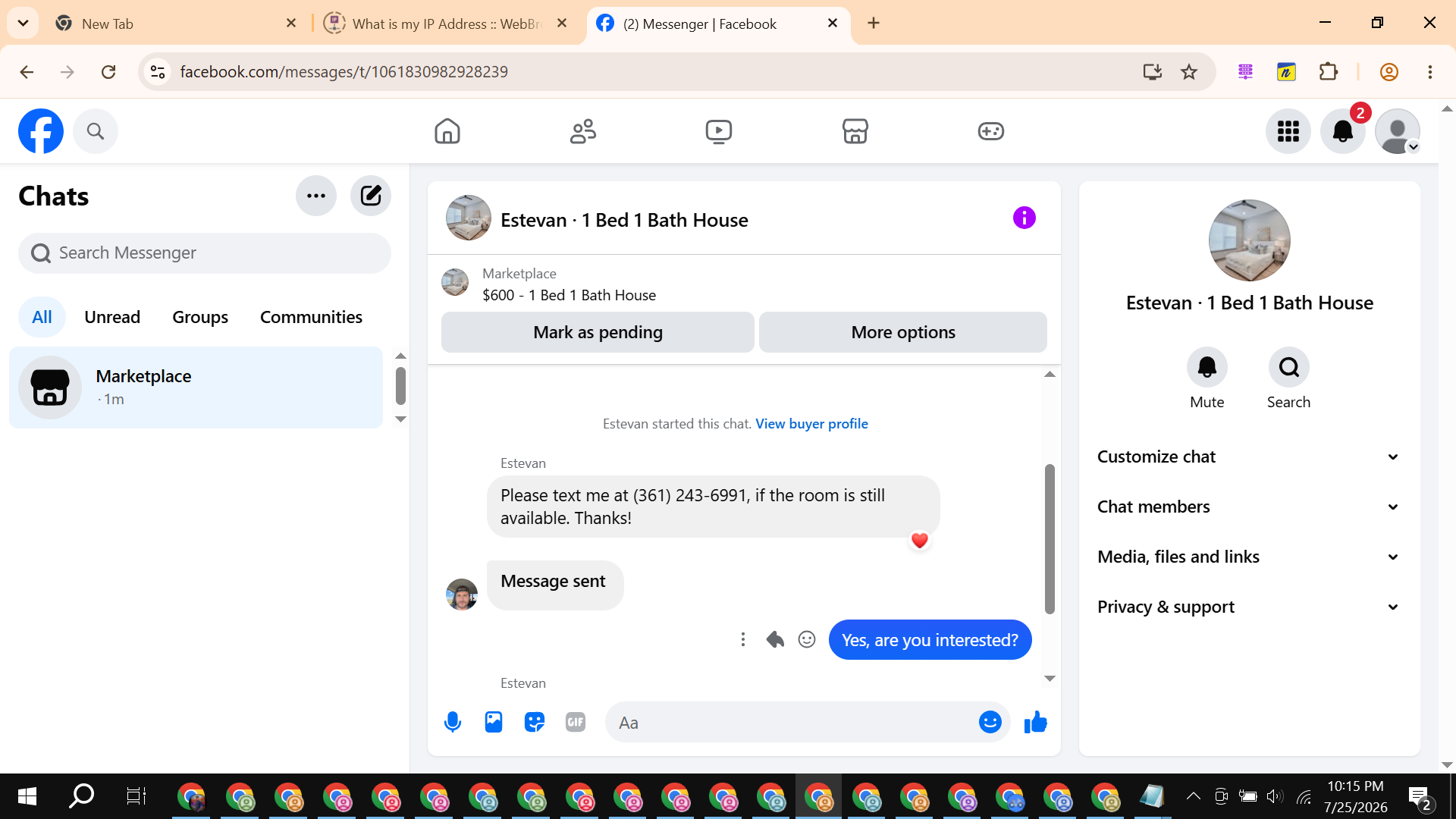Open the Video icon in top navigation

tap(719, 131)
